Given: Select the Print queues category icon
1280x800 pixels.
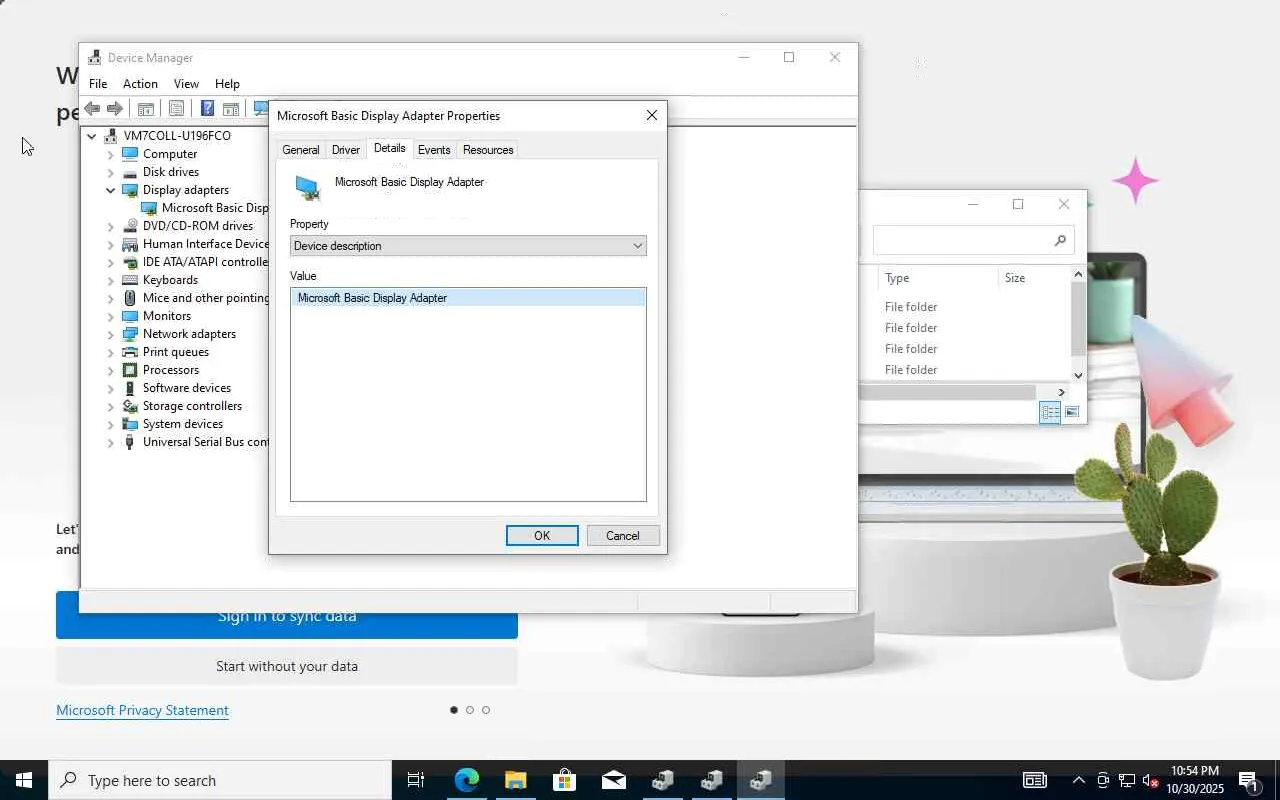Looking at the screenshot, I should point(130,352).
